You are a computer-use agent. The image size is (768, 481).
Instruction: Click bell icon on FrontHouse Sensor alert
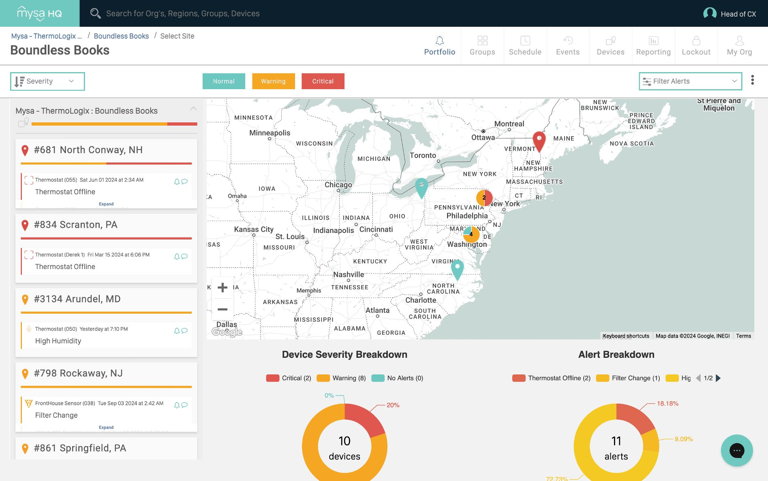tap(177, 406)
